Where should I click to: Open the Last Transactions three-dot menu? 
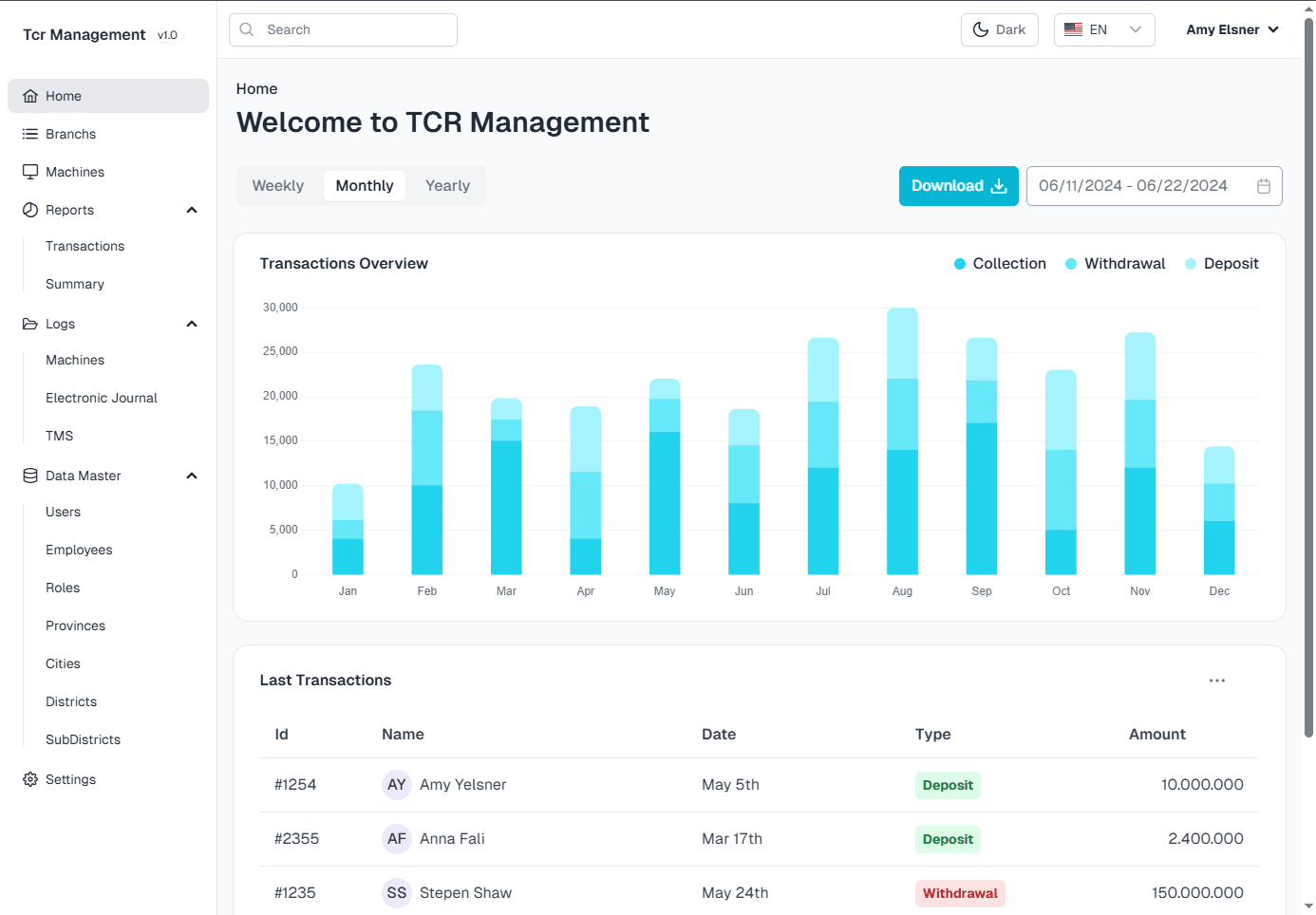1217,681
